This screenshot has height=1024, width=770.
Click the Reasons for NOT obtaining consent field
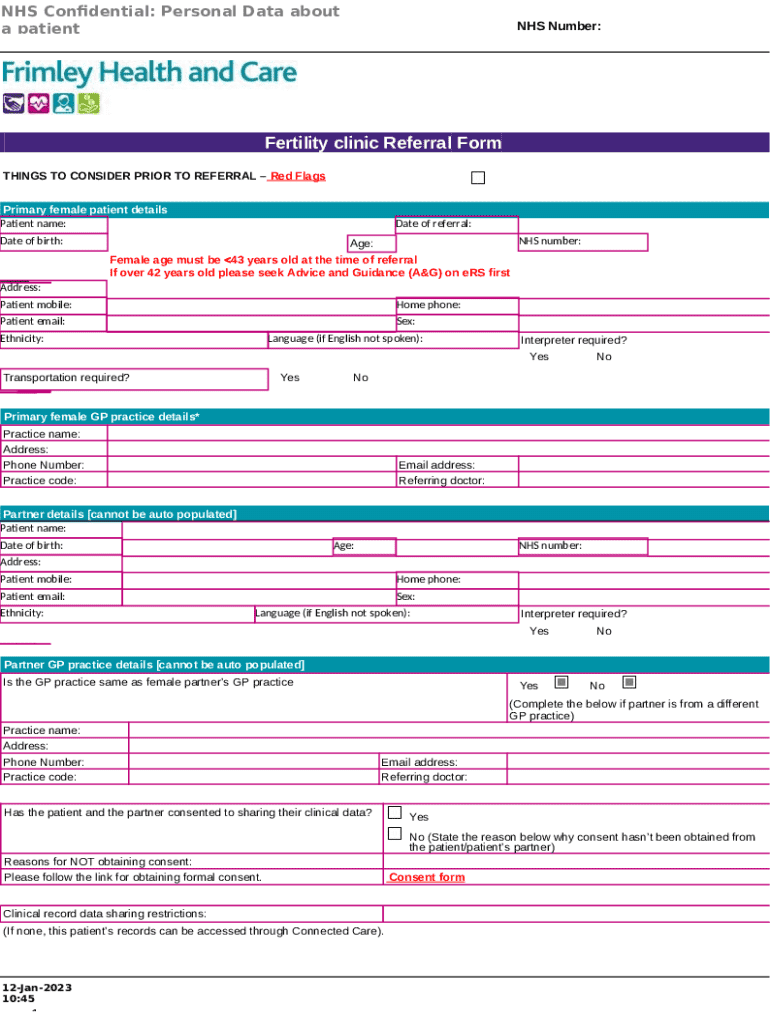click(576, 861)
